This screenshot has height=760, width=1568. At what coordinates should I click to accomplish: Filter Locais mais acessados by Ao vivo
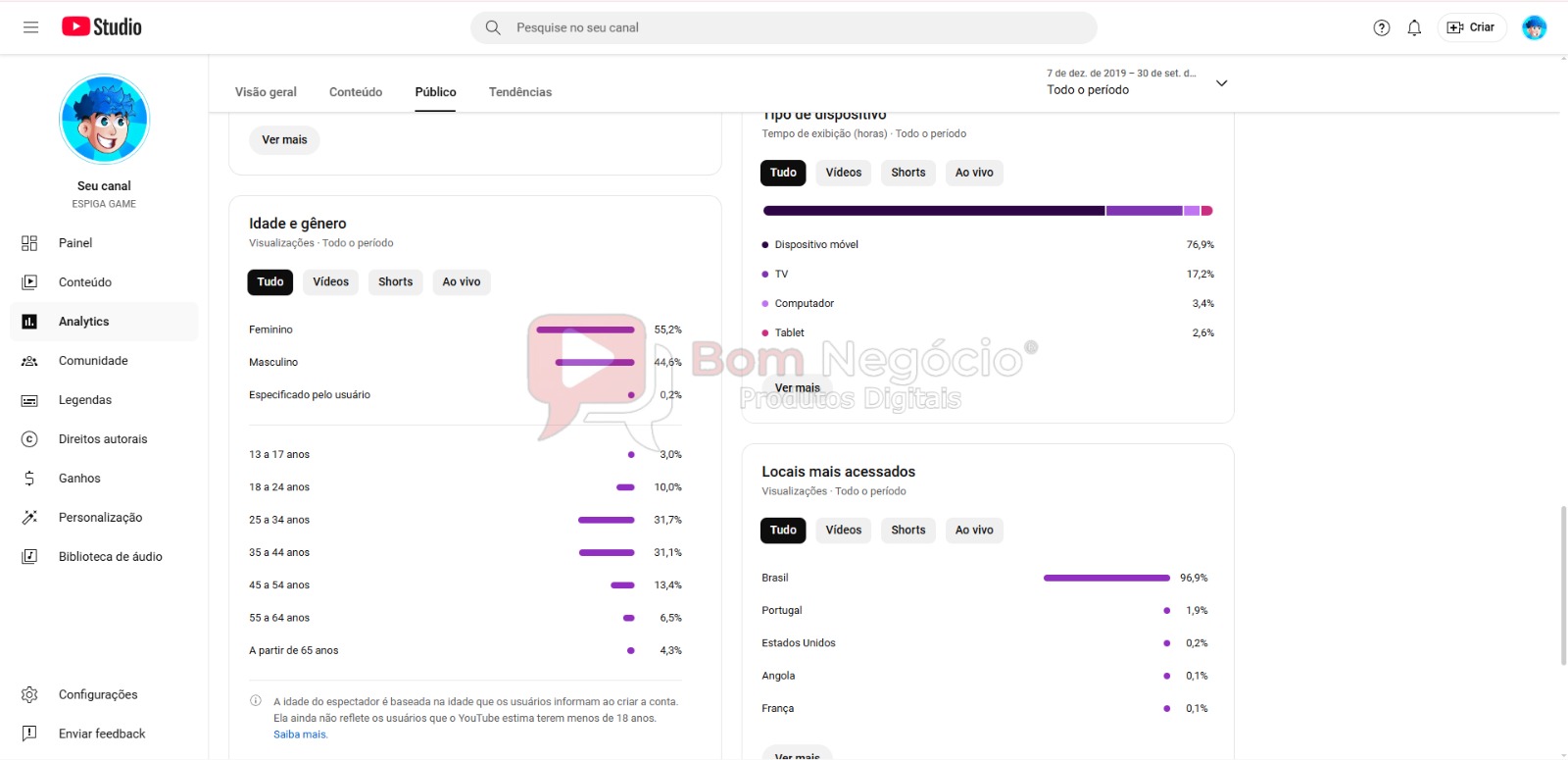(974, 531)
